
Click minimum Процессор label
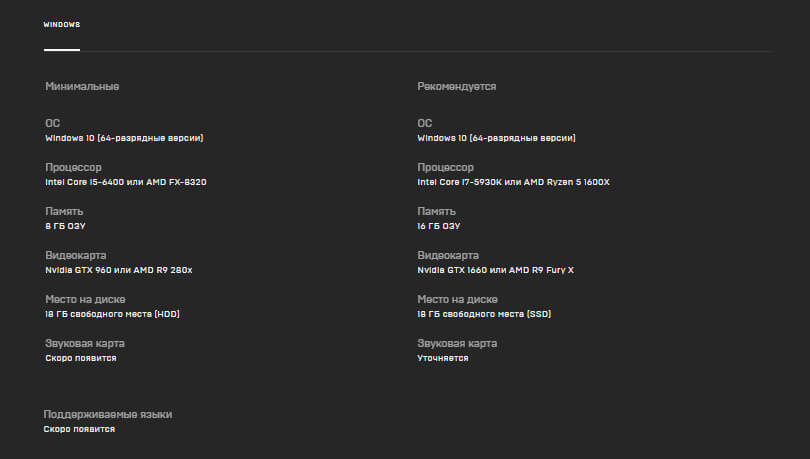pyautogui.click(x=73, y=168)
